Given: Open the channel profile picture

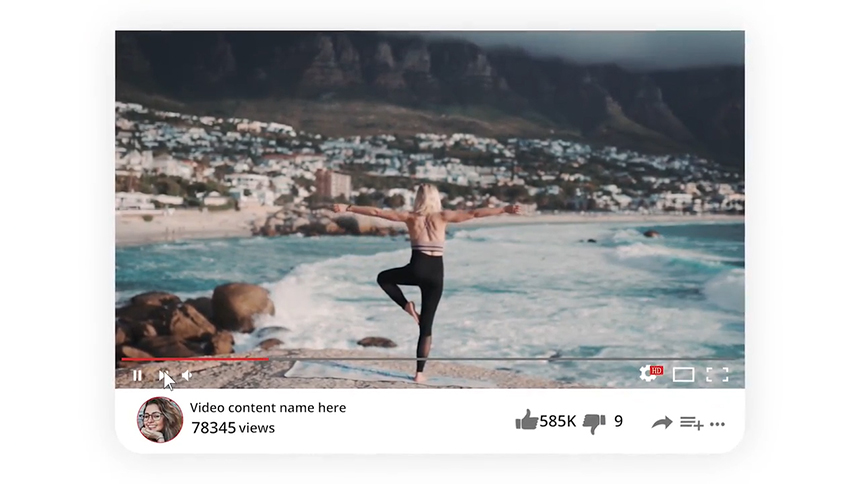Looking at the screenshot, I should click(160, 420).
